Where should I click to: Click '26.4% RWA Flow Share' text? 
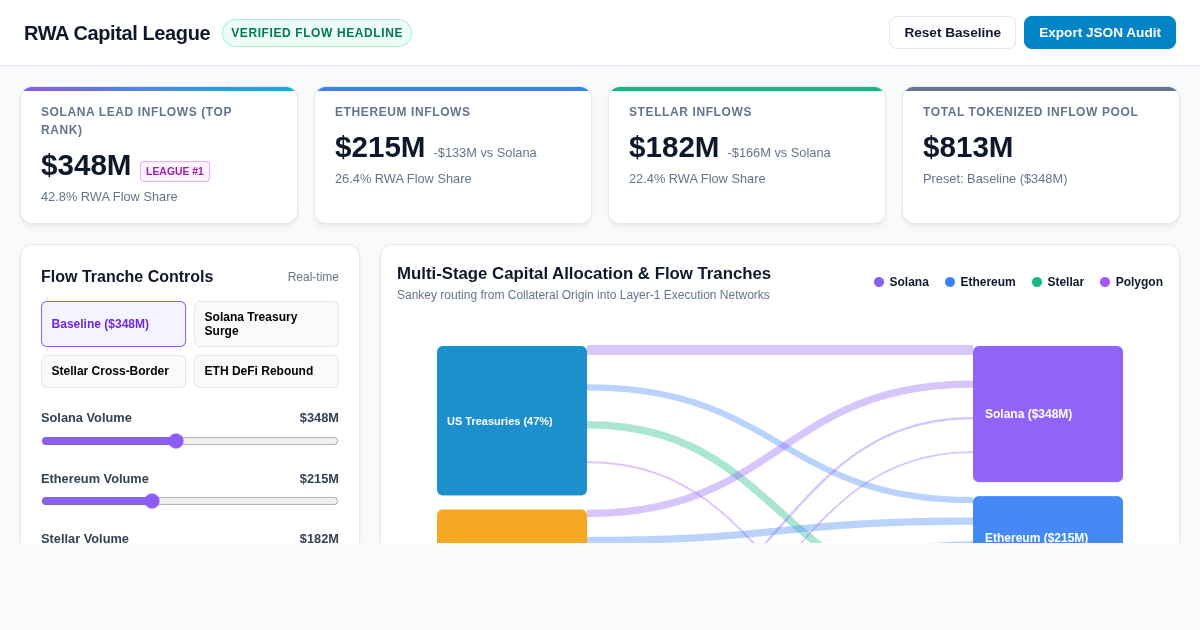[403, 179]
